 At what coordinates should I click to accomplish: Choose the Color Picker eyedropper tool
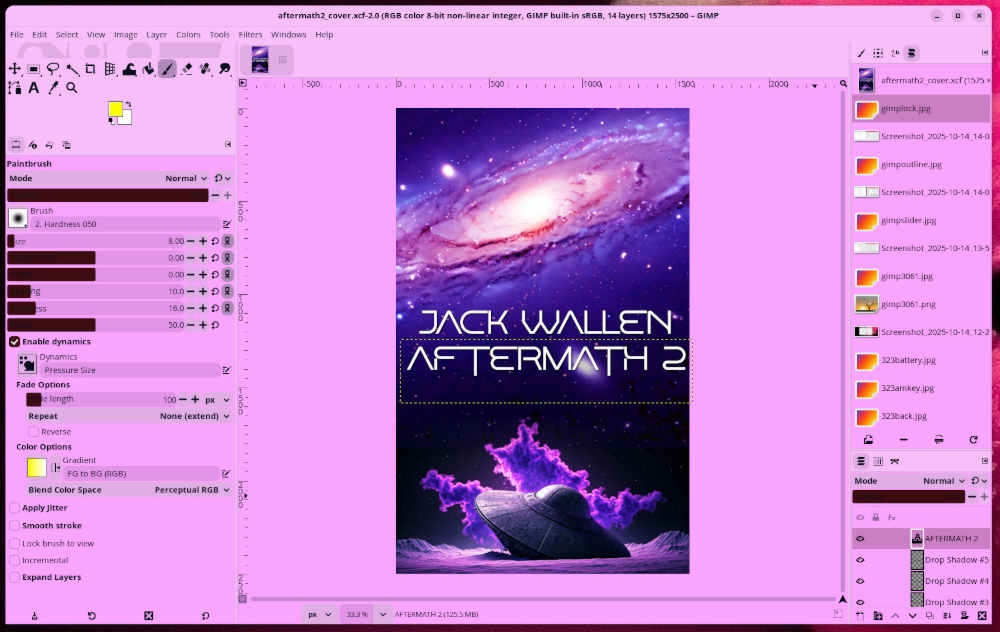[x=53, y=88]
